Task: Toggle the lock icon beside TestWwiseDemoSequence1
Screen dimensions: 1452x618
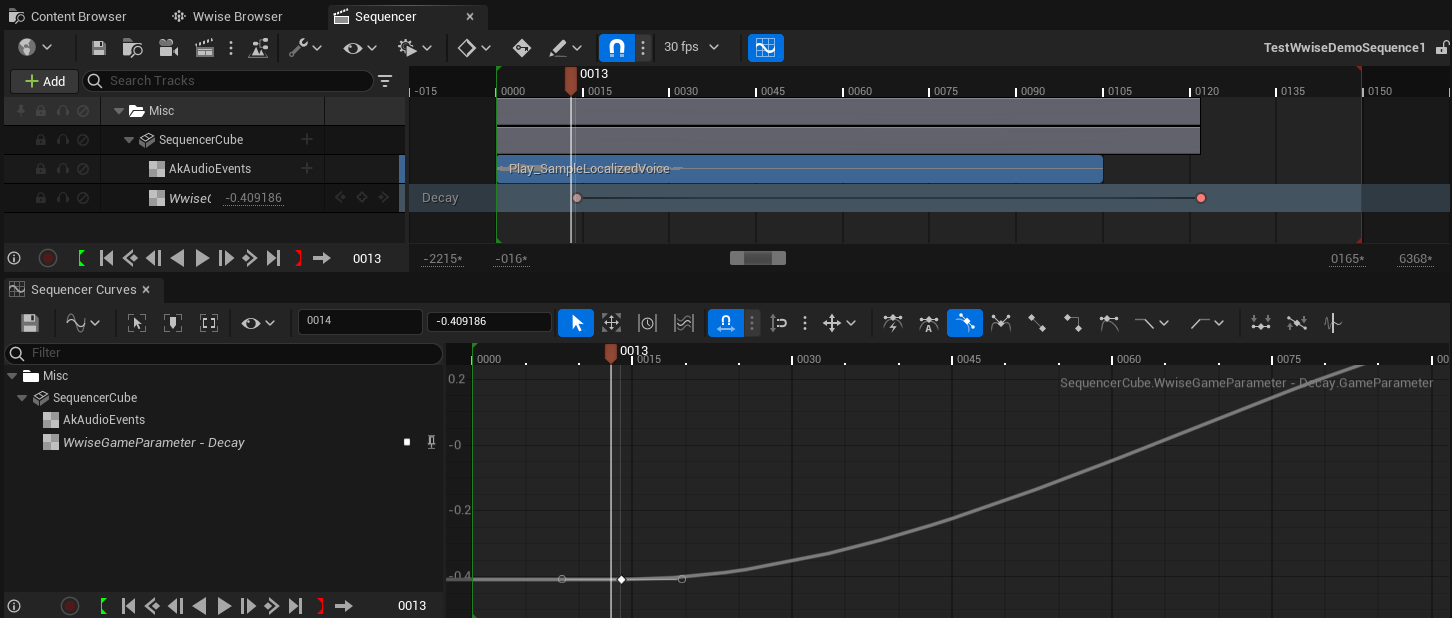Action: [1441, 48]
